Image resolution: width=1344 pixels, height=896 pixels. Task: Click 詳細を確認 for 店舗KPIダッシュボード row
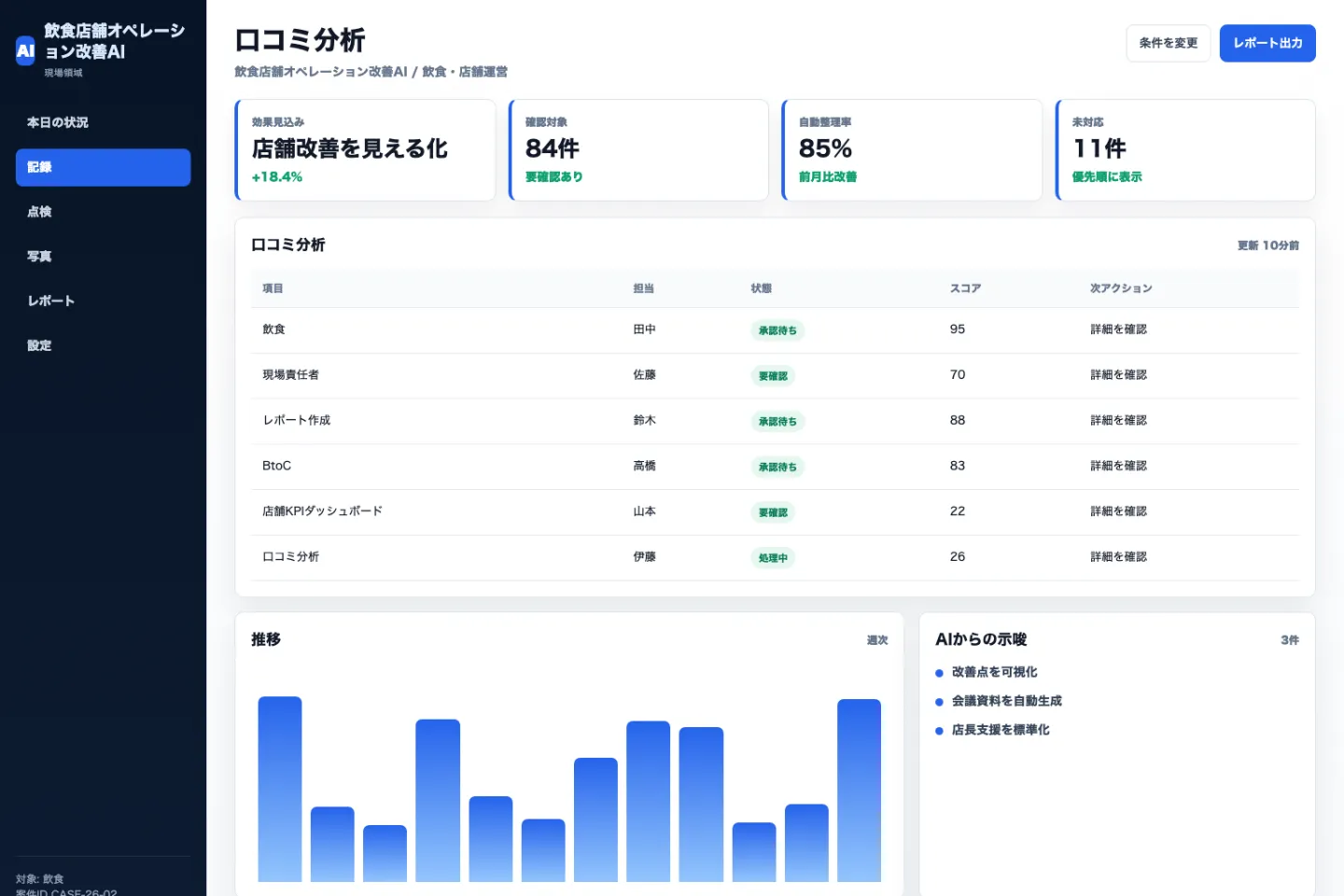coord(1118,511)
